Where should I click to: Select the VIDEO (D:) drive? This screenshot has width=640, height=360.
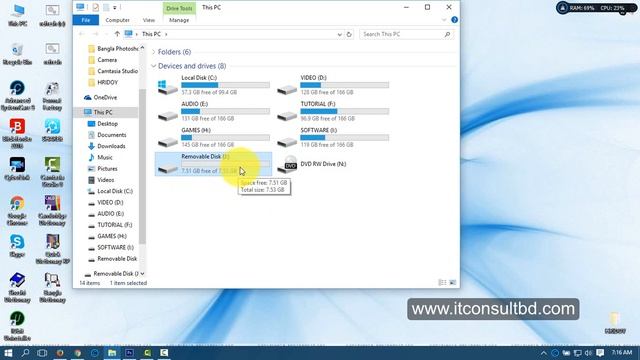click(x=333, y=85)
